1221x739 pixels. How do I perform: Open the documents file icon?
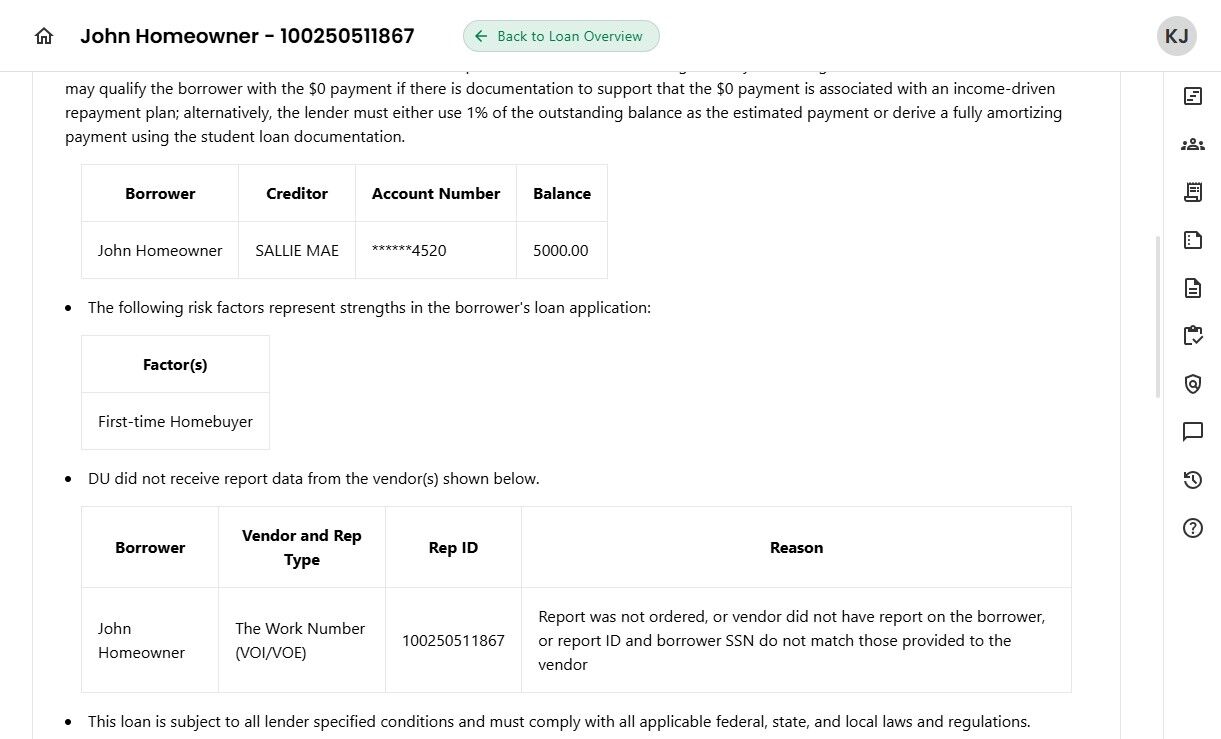pos(1192,288)
